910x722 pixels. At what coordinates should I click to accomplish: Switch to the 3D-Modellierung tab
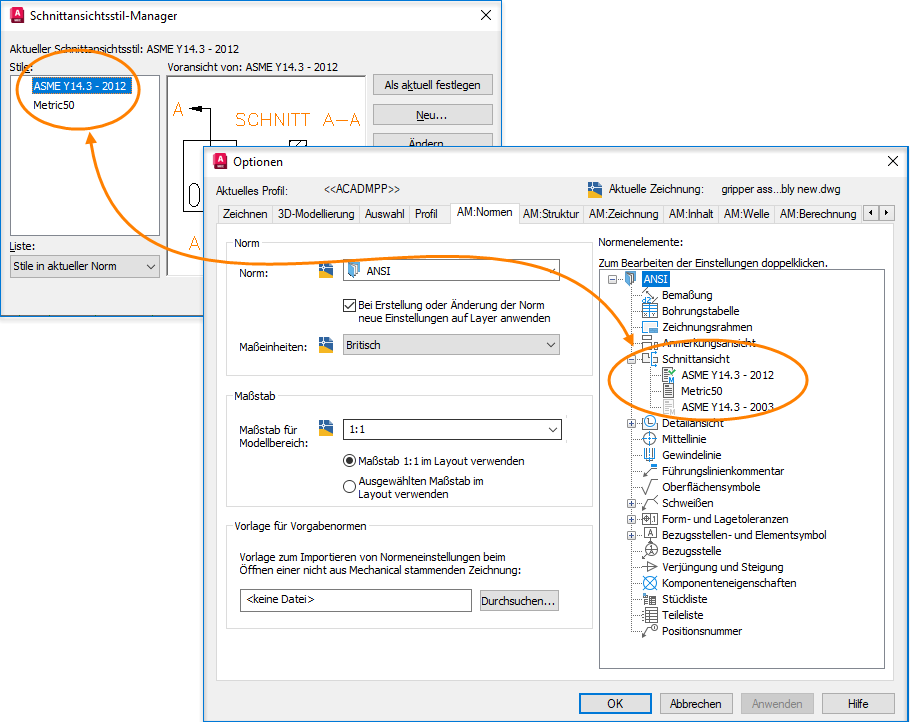[316, 214]
